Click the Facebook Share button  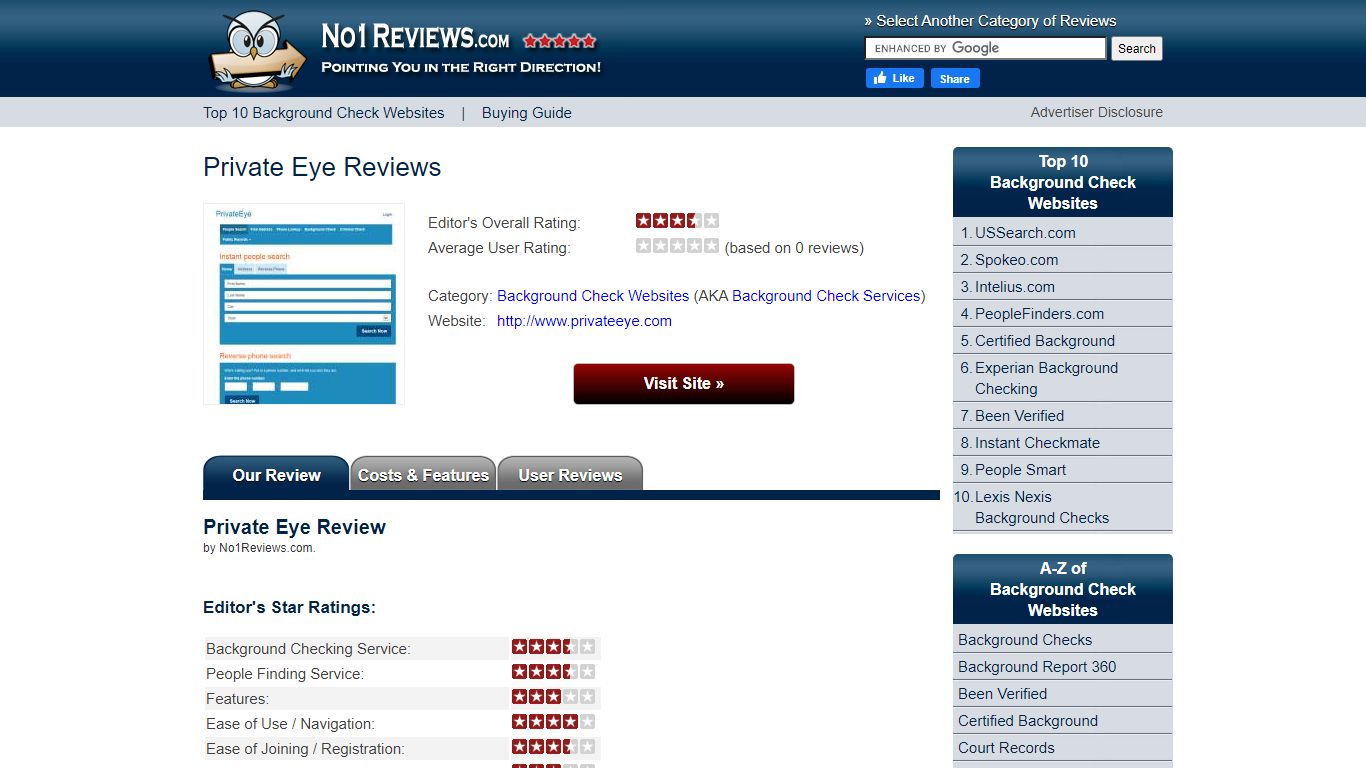click(955, 78)
